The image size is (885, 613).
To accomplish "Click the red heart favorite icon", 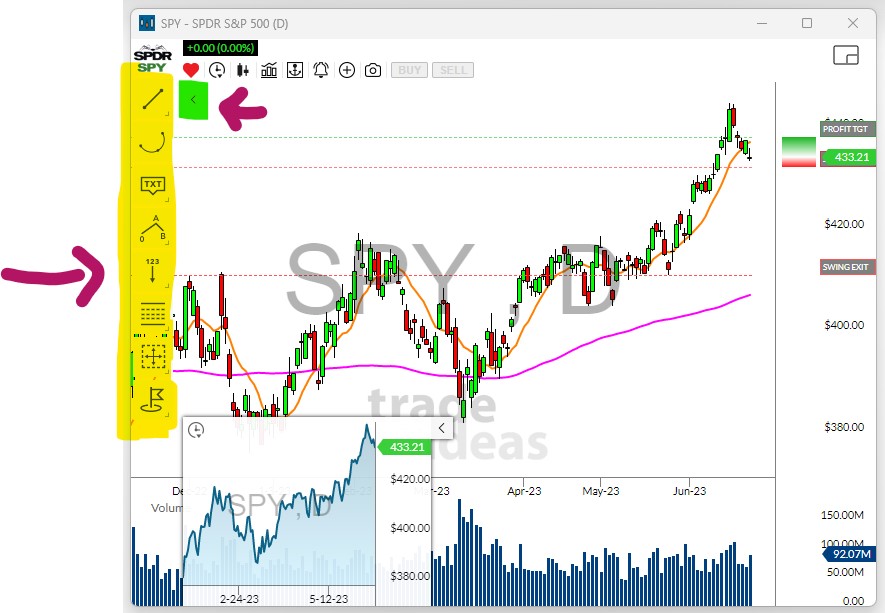I will coord(191,70).
